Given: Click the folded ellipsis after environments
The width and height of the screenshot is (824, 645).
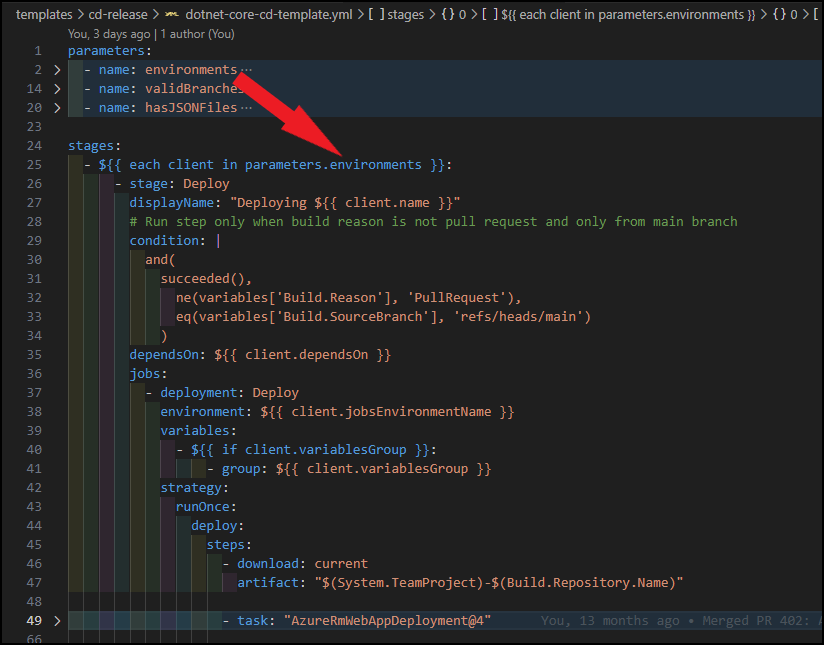Looking at the screenshot, I should tap(246, 70).
